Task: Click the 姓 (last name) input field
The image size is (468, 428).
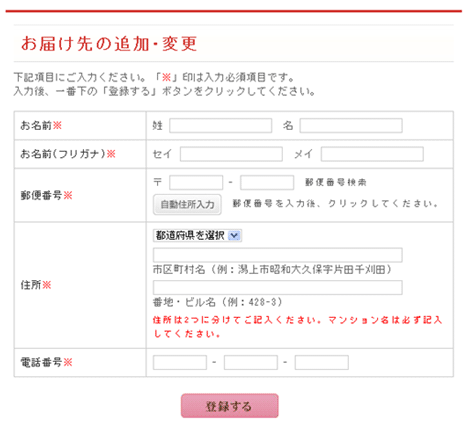Action: coord(221,126)
